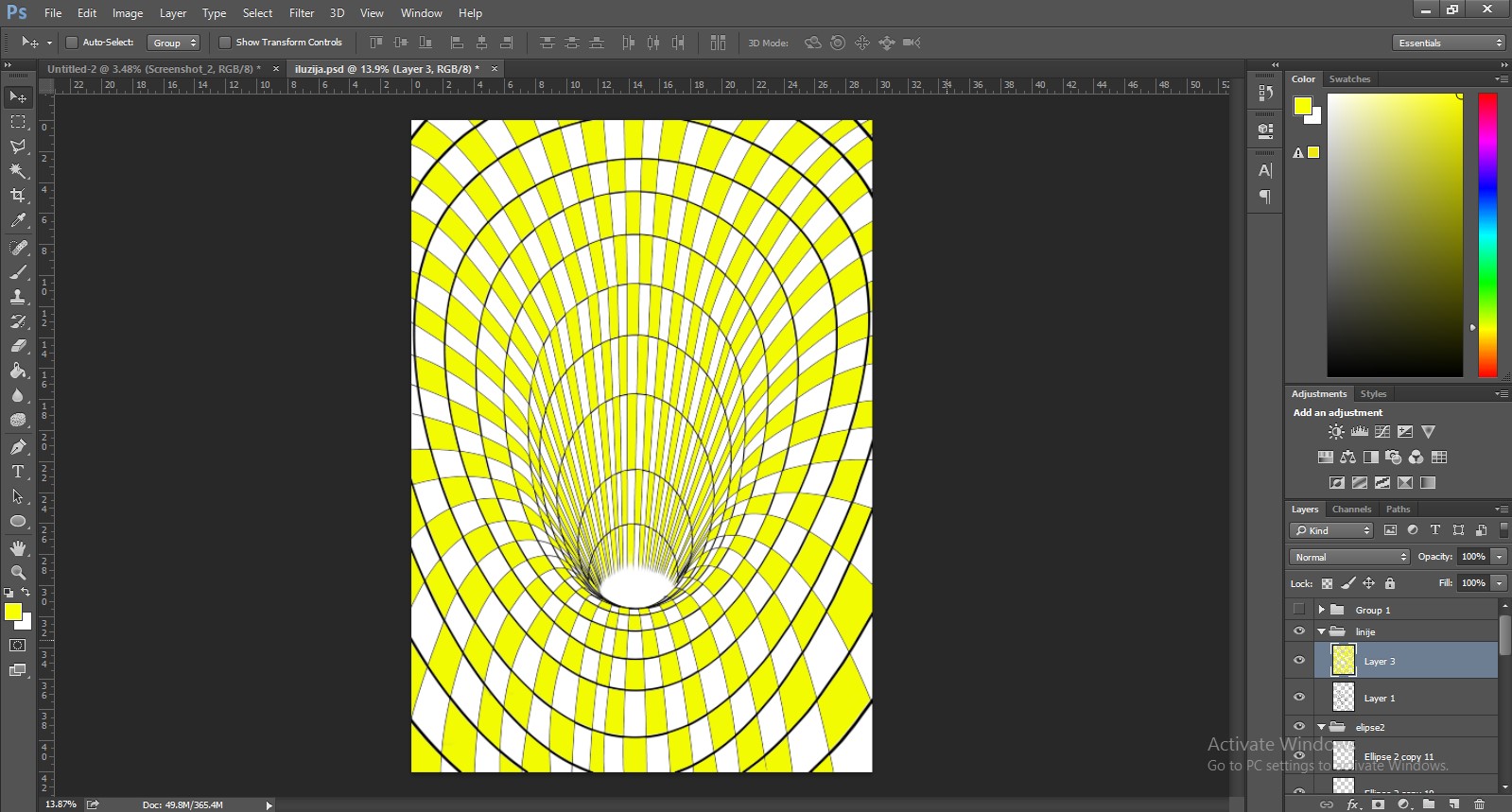Delete layer using trash icon
1512x812 pixels.
pos(1480,804)
